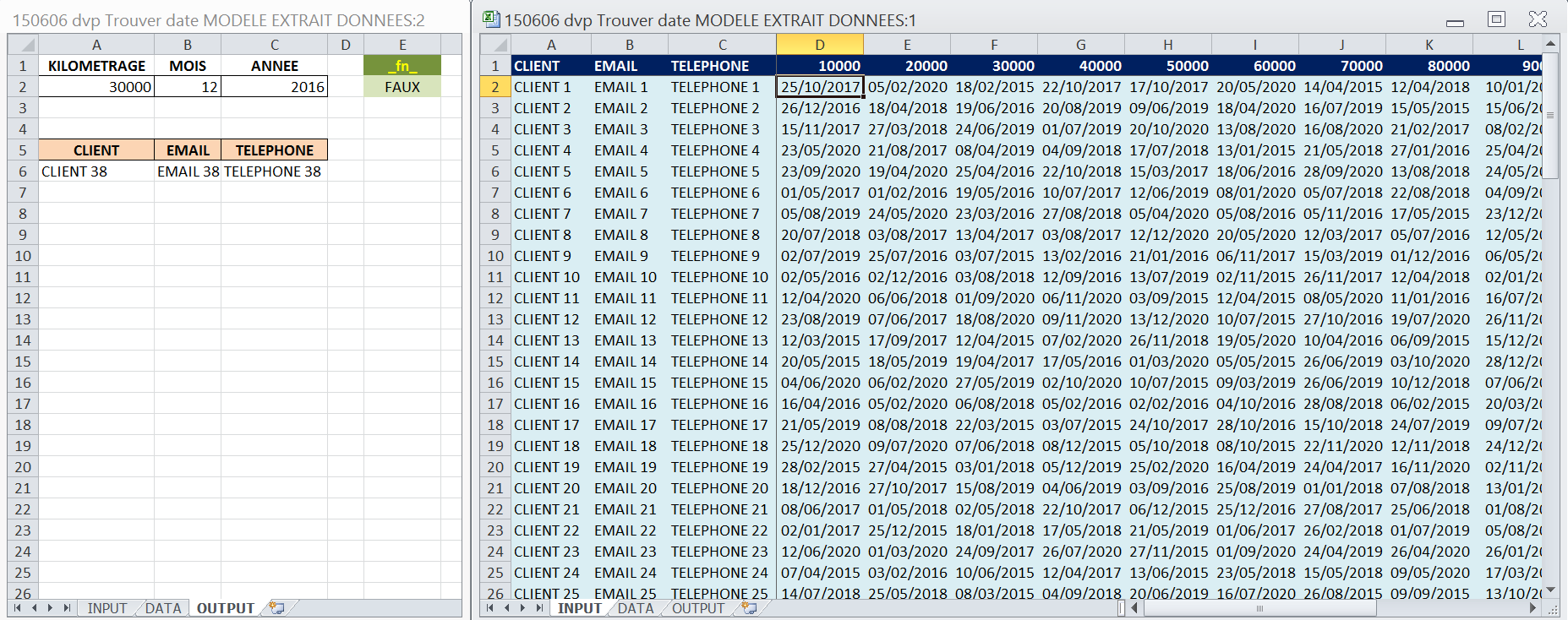The height and width of the screenshot is (620, 1568).
Task: Go to next sheet tab in left window
Action: tap(51, 608)
